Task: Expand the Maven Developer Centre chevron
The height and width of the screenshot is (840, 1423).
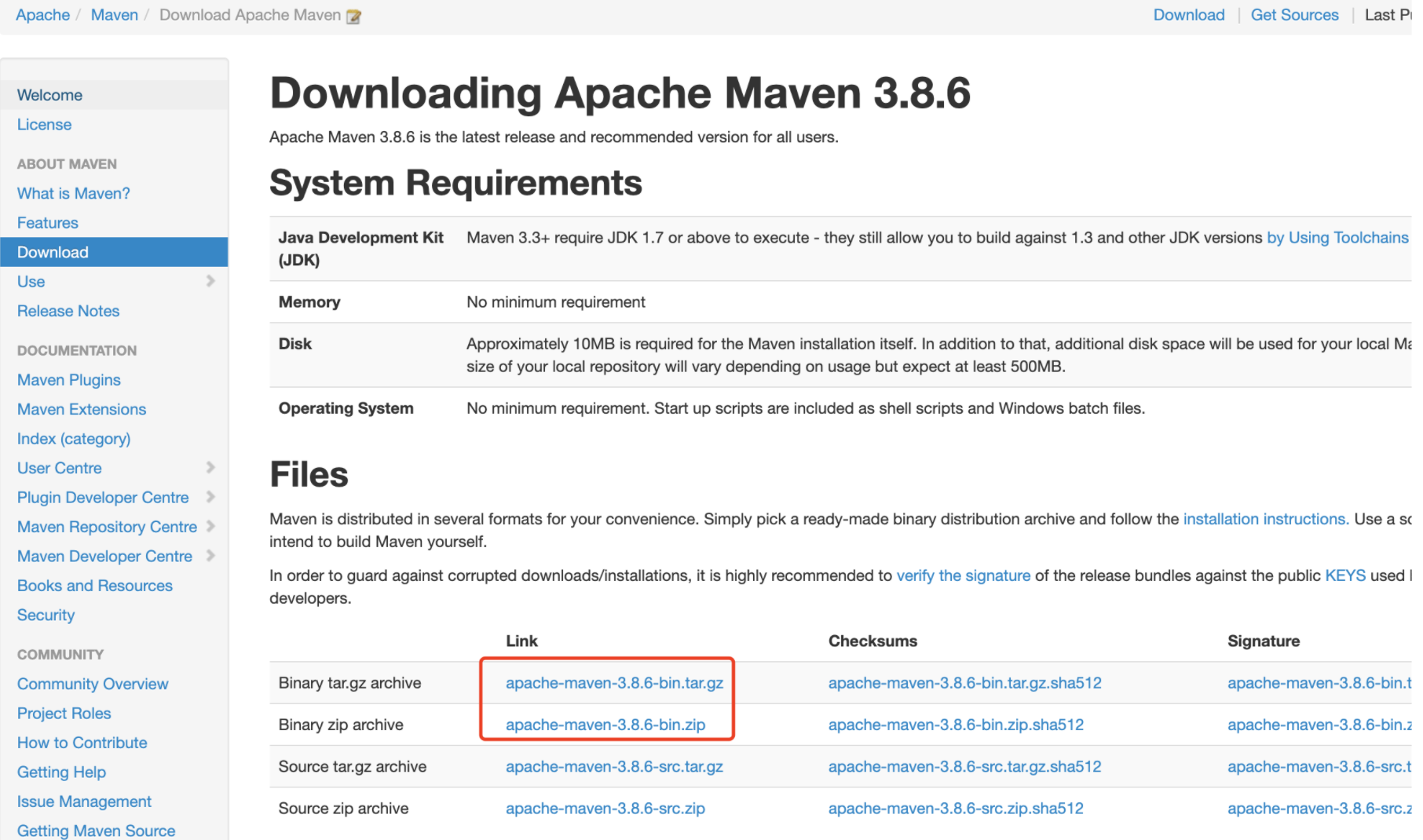Action: coord(210,556)
